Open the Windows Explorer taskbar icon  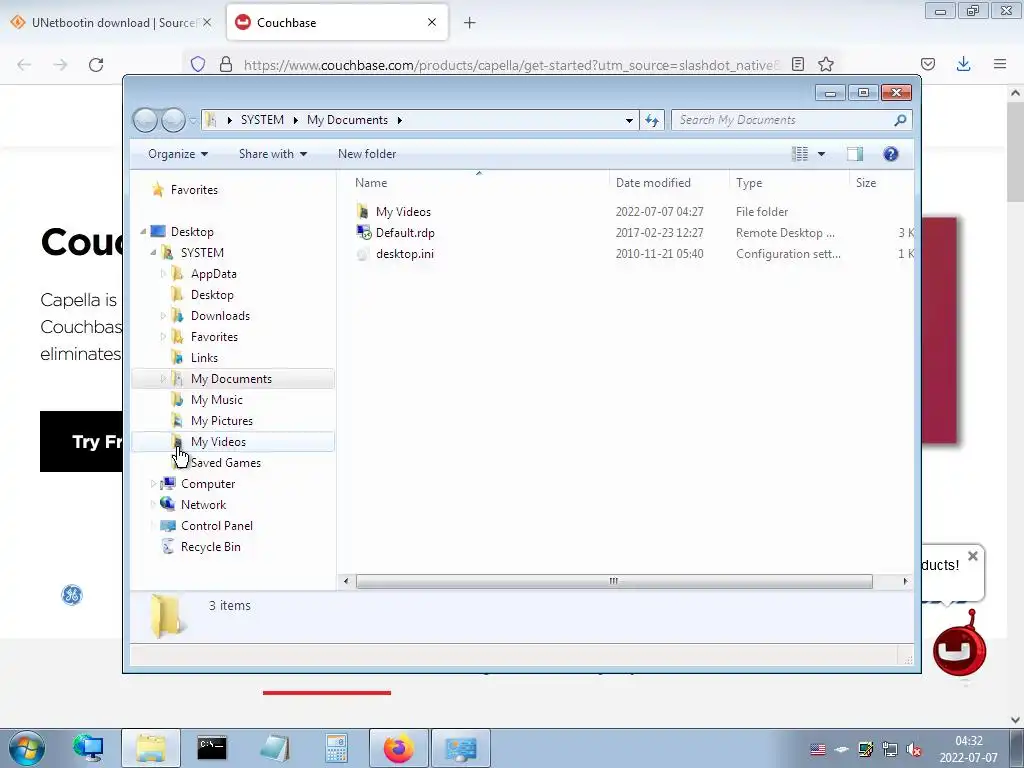pos(151,748)
